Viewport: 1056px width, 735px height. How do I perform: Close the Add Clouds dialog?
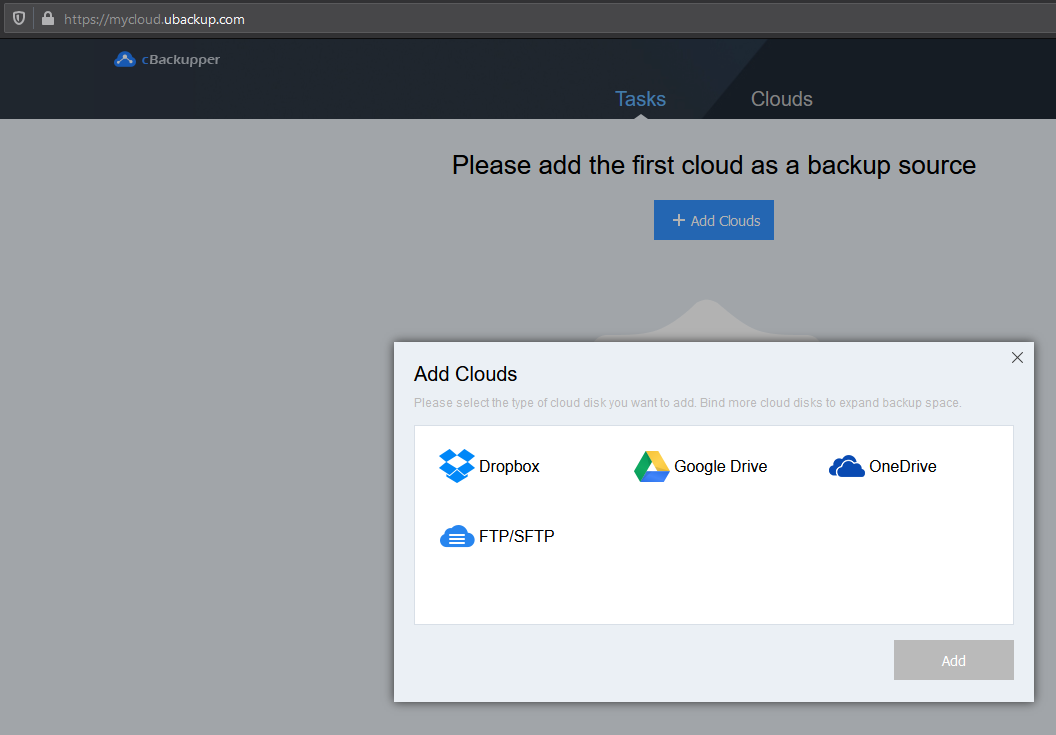click(x=1017, y=358)
